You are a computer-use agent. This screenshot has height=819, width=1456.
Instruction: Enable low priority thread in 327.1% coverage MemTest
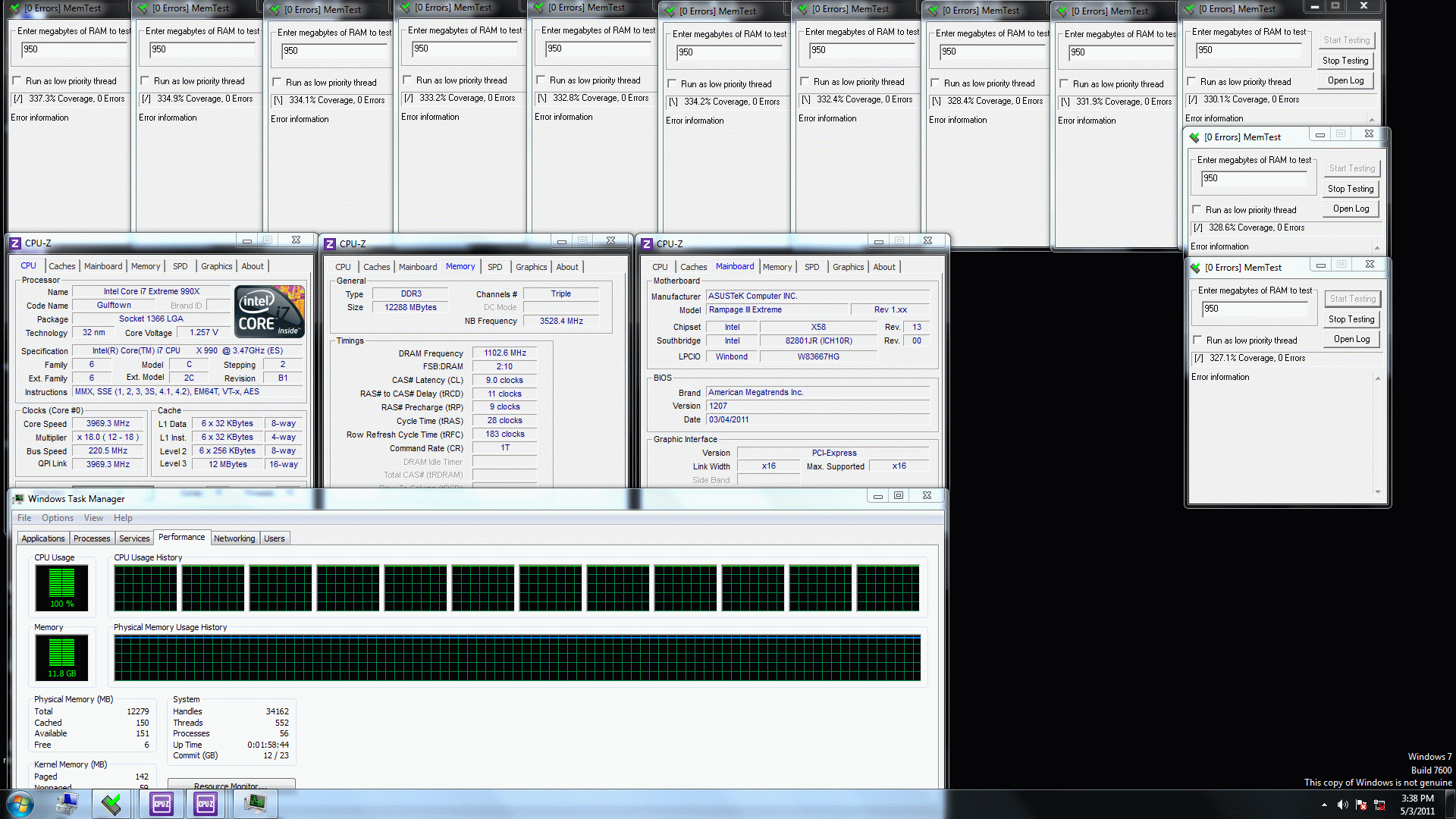point(1197,340)
